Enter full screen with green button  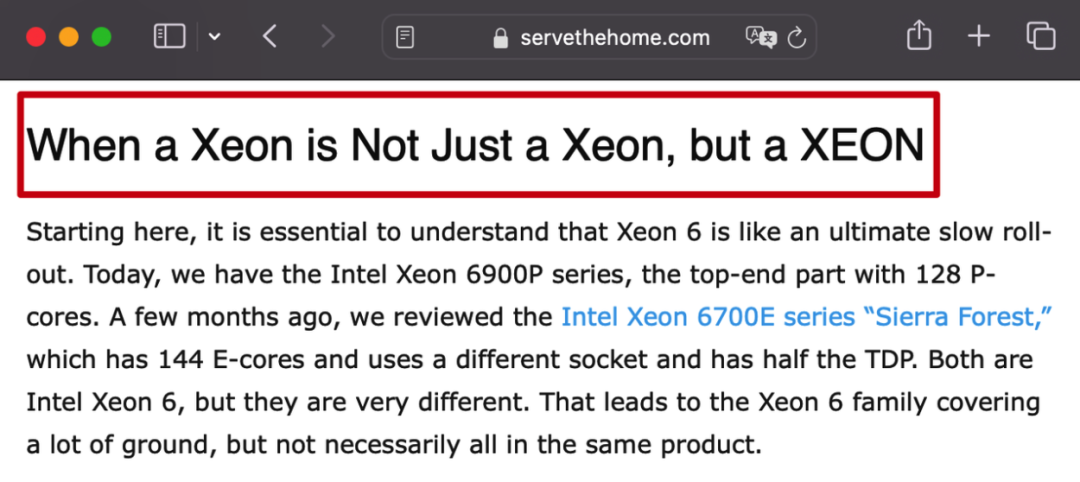[x=101, y=38]
